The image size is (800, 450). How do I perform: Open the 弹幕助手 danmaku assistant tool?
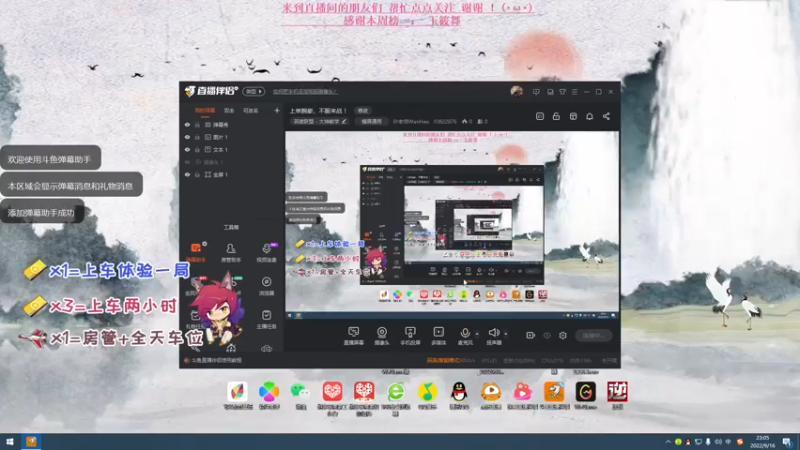196,252
